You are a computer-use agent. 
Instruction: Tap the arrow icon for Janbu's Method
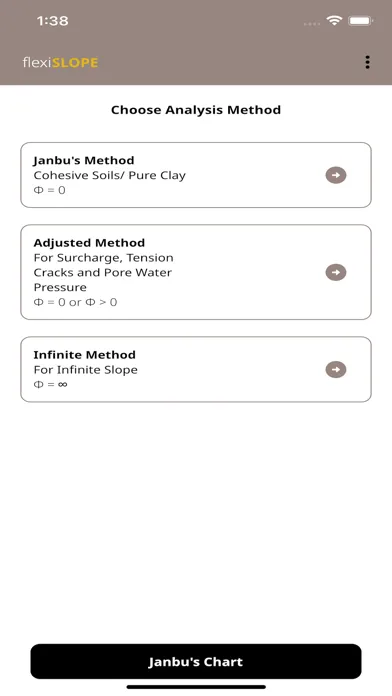(336, 175)
